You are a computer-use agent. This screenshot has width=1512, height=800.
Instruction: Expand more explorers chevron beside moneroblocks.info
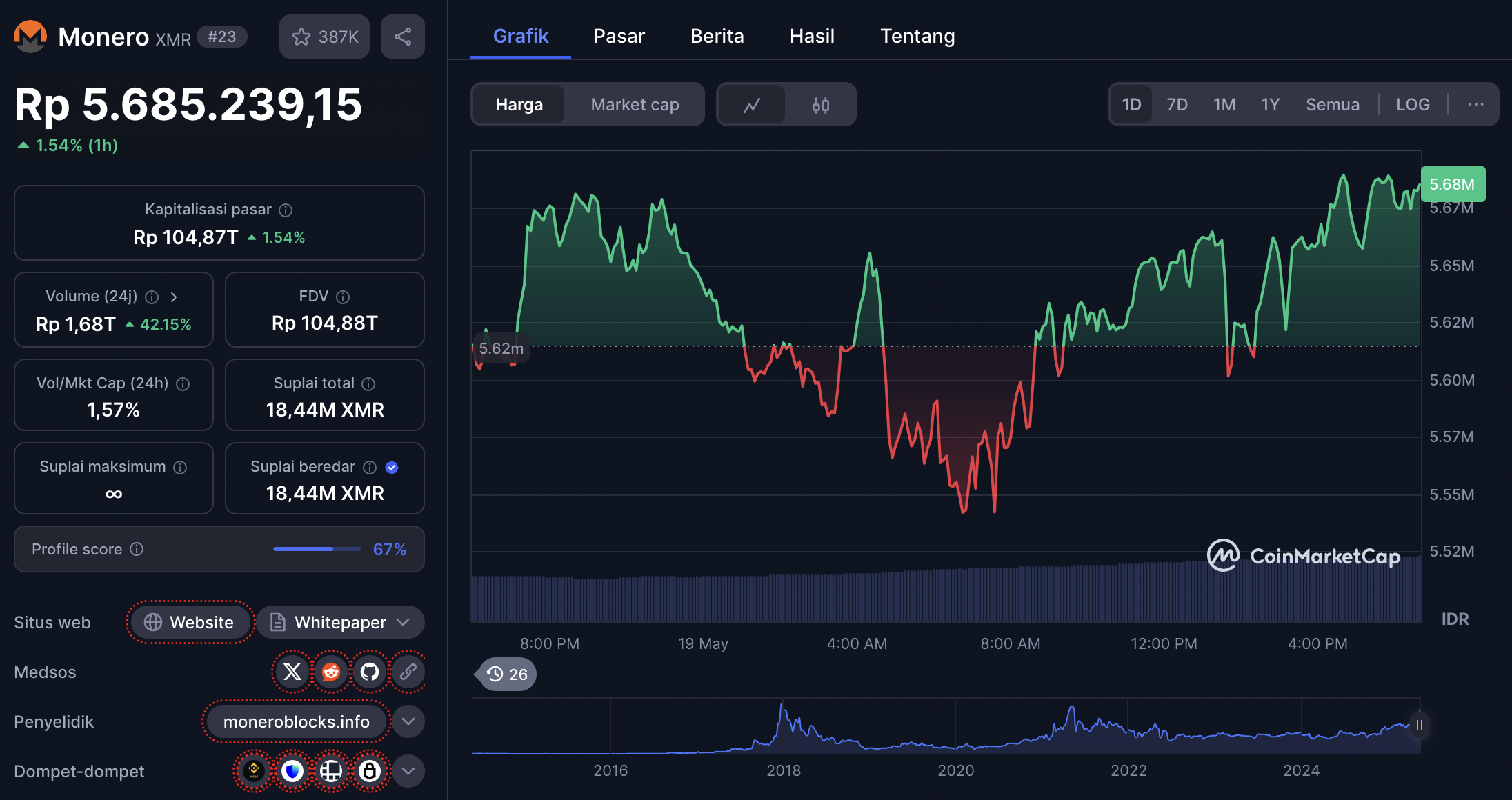pos(408,721)
